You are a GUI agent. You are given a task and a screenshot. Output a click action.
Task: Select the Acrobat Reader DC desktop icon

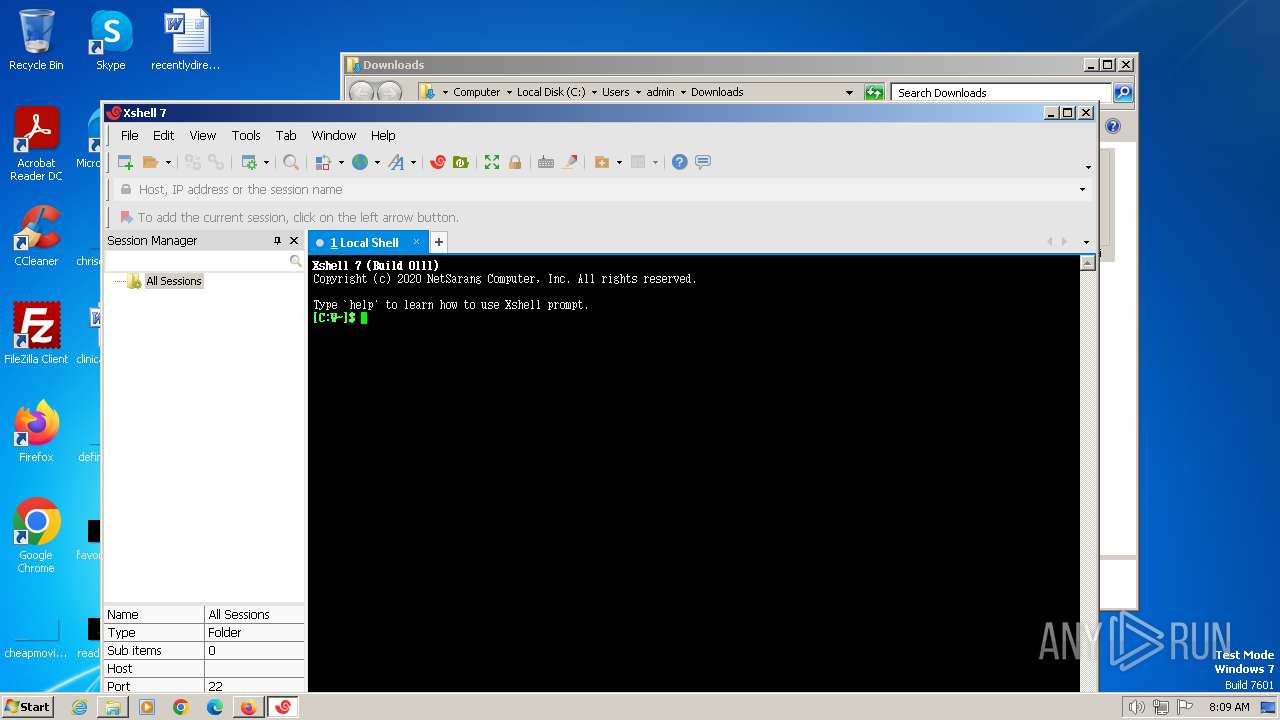[36, 145]
